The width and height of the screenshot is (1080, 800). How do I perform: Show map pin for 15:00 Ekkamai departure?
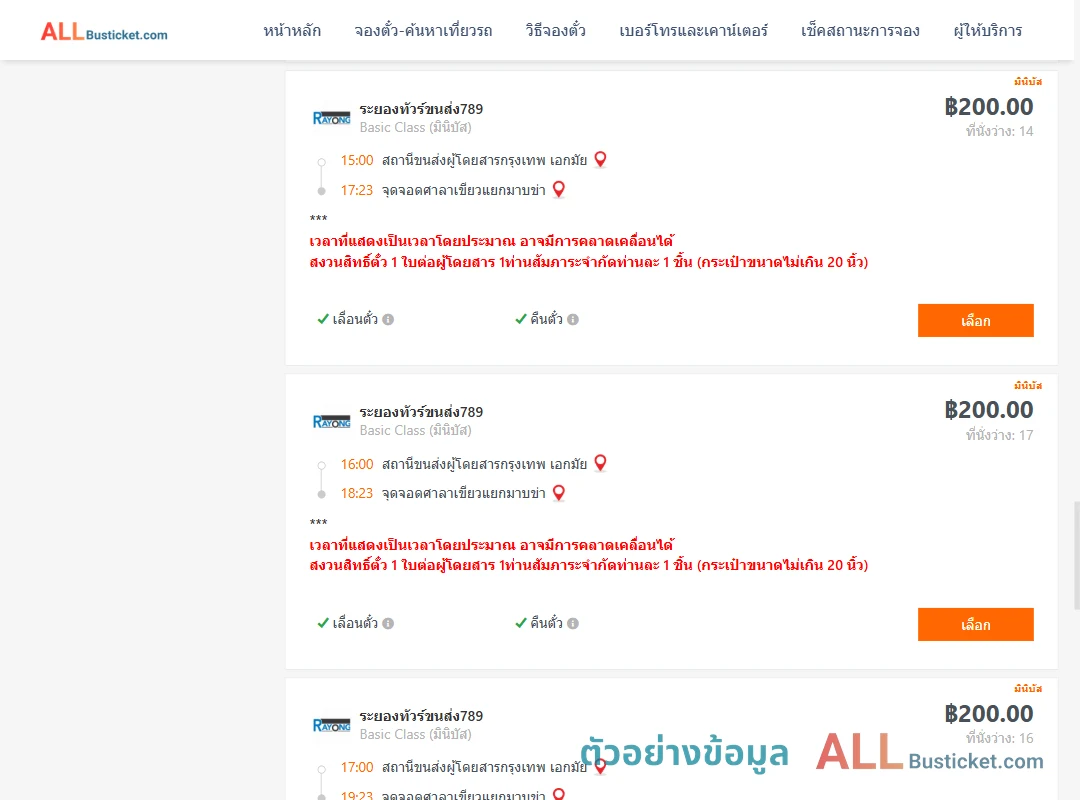click(x=601, y=159)
